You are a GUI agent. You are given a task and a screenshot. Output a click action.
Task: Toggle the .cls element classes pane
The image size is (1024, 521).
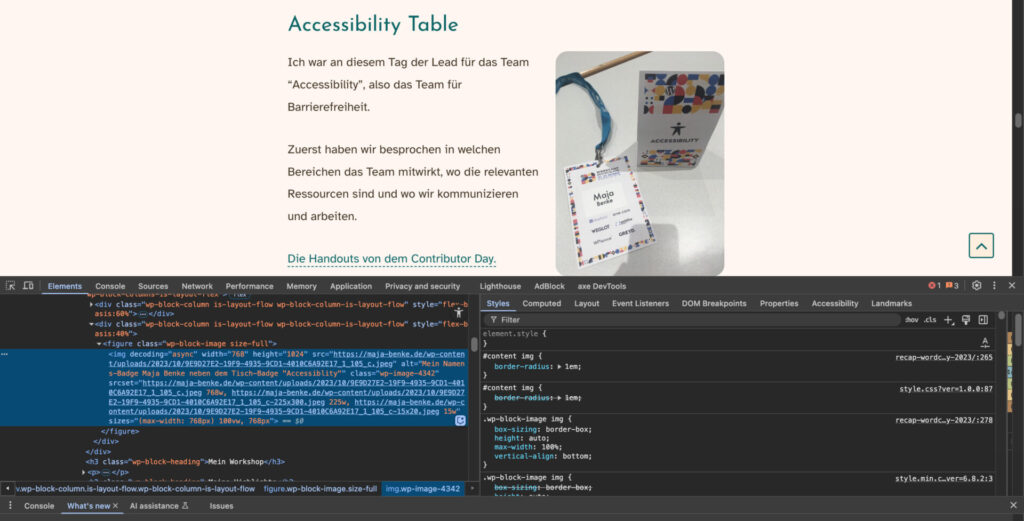[929, 320]
